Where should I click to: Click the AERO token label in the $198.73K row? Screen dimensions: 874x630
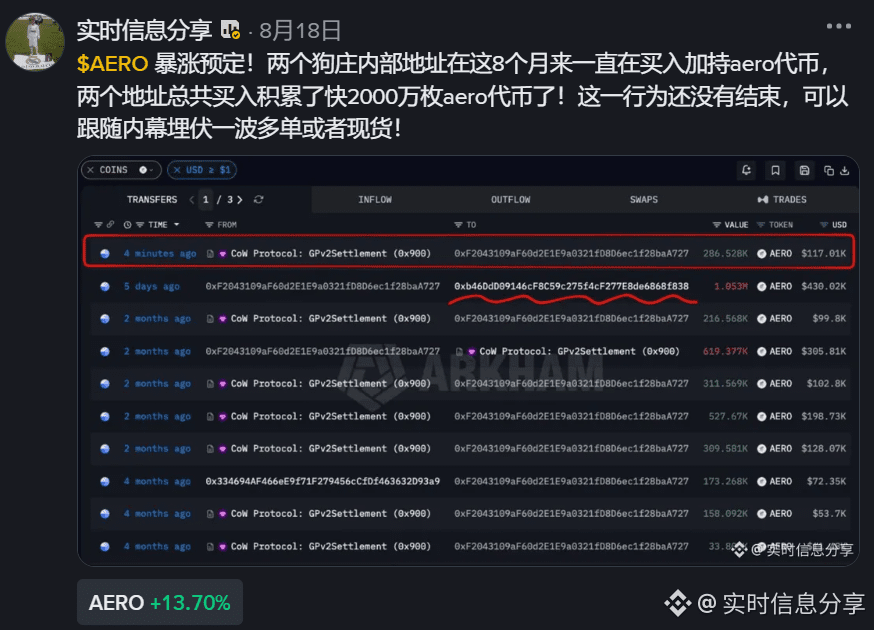(780, 416)
